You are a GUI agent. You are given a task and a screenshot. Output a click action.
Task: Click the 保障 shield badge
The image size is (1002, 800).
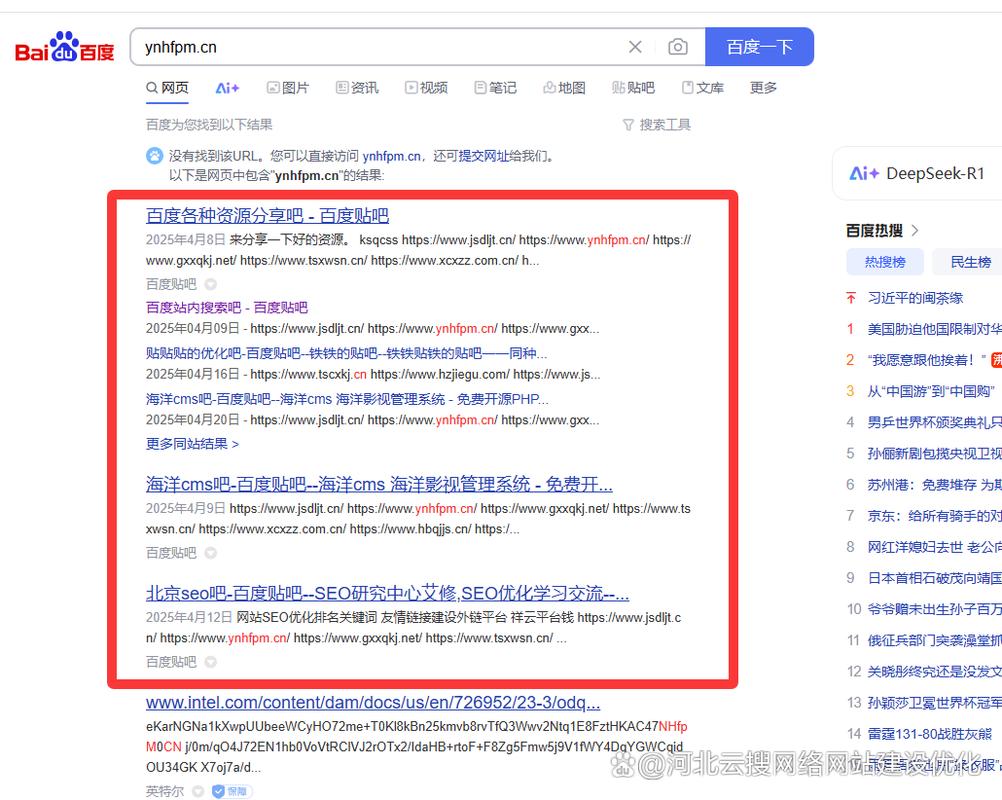(231, 792)
